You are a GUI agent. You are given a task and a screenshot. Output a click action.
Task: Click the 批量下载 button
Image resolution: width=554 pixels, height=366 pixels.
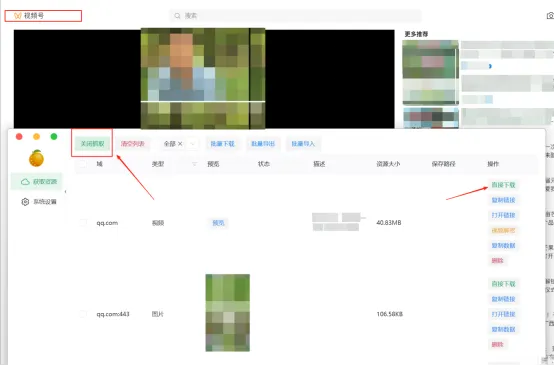pos(222,144)
